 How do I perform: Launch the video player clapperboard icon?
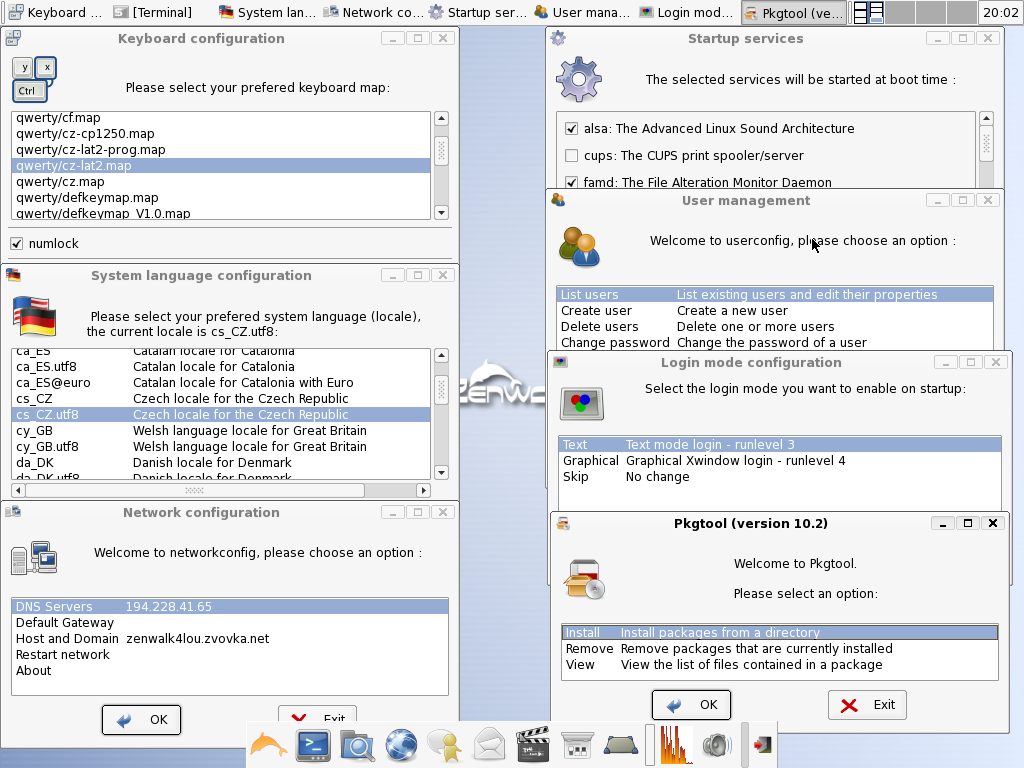pyautogui.click(x=533, y=745)
